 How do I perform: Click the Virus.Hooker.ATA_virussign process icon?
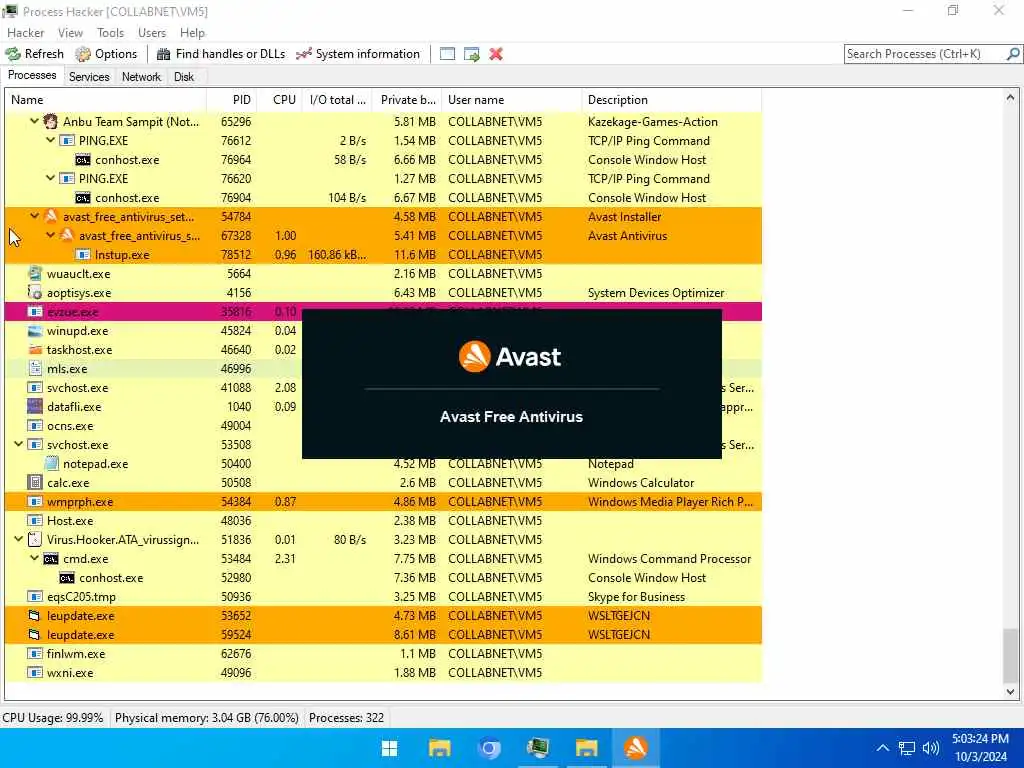35,539
